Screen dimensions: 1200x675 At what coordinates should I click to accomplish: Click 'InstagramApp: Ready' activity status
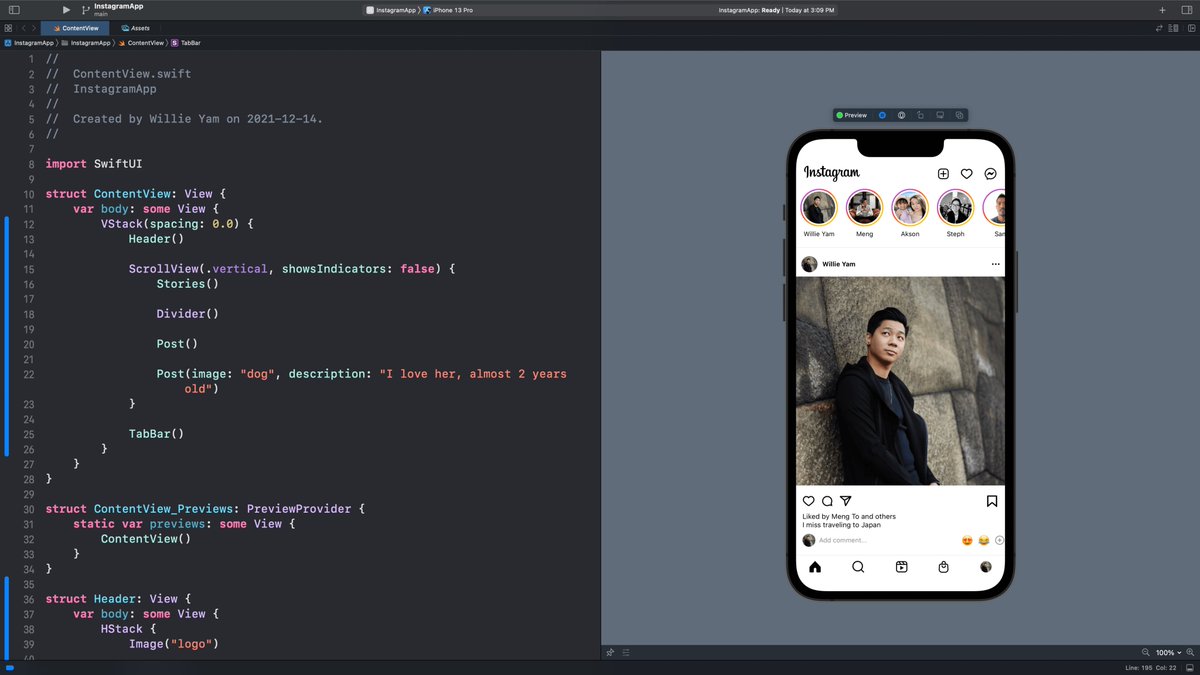point(776,10)
